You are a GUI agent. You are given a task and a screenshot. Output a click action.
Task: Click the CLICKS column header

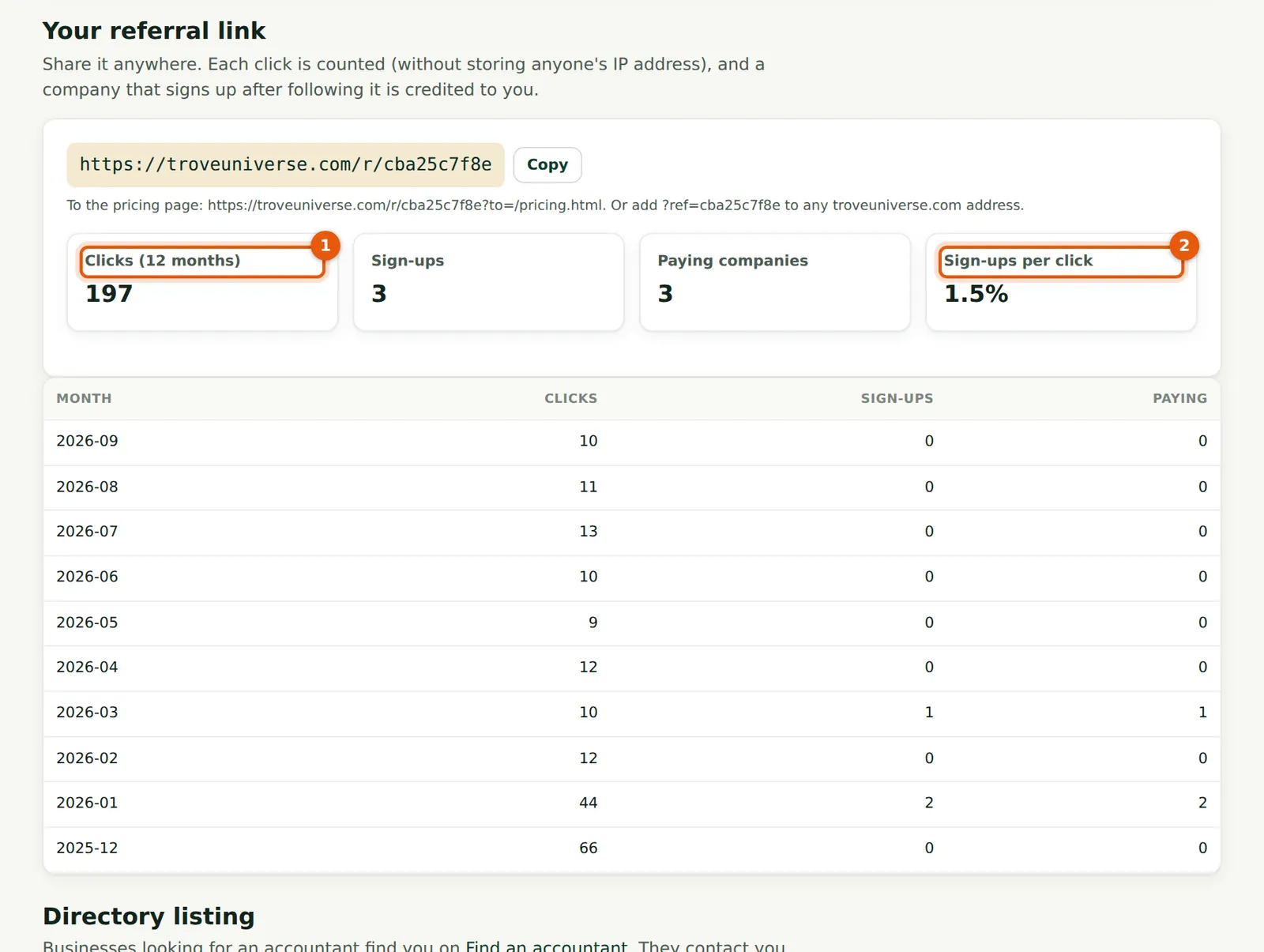[x=570, y=398]
